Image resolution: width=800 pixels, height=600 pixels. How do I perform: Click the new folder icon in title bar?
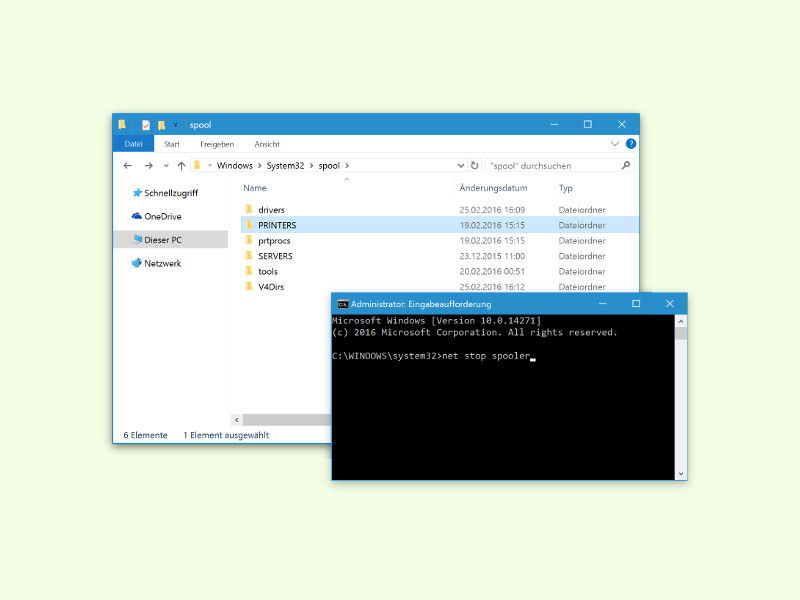tap(161, 125)
